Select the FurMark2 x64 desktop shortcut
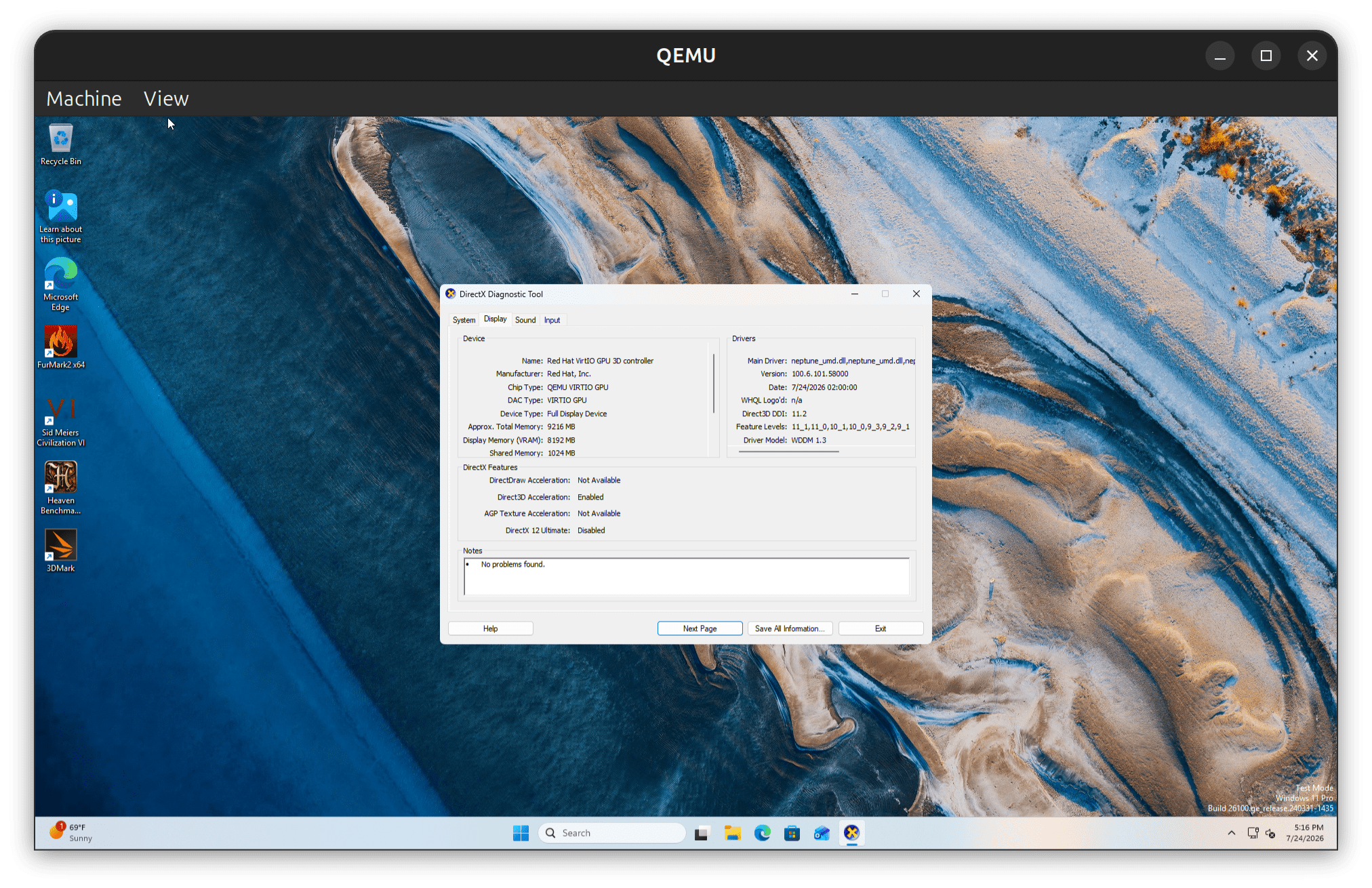 (x=60, y=347)
